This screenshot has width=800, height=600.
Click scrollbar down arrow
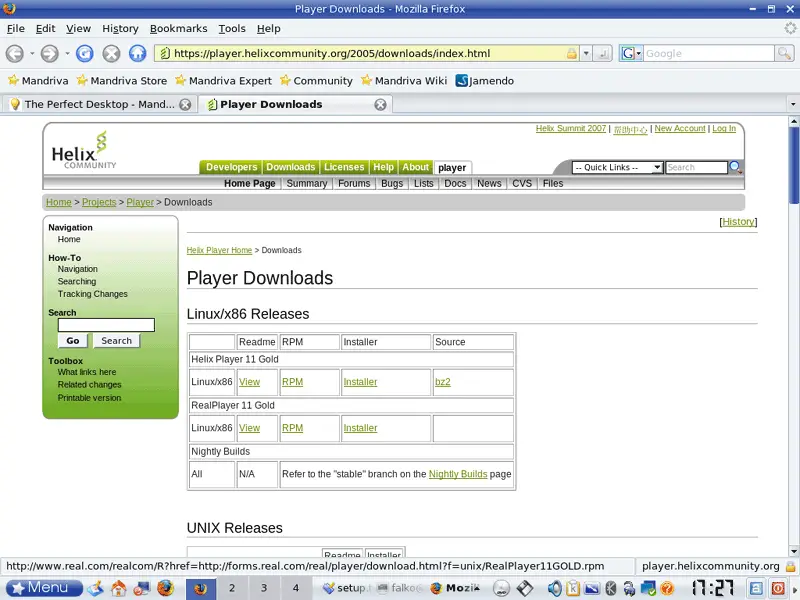(793, 551)
